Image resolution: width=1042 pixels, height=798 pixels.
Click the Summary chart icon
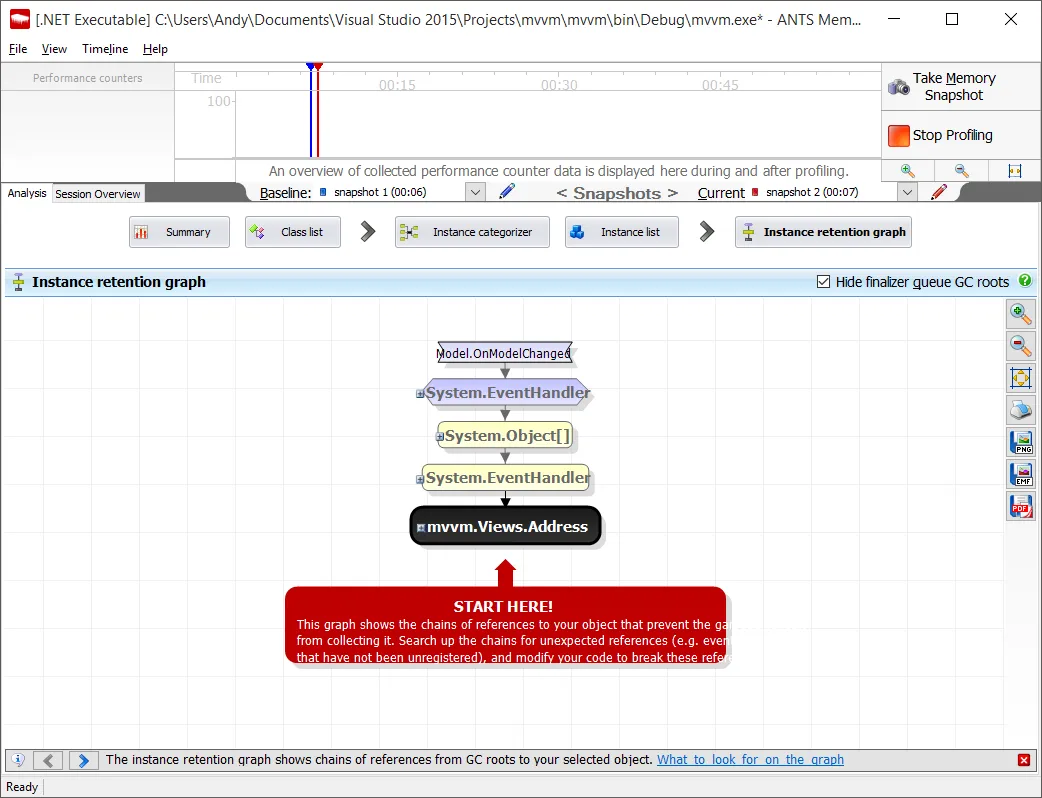(141, 232)
